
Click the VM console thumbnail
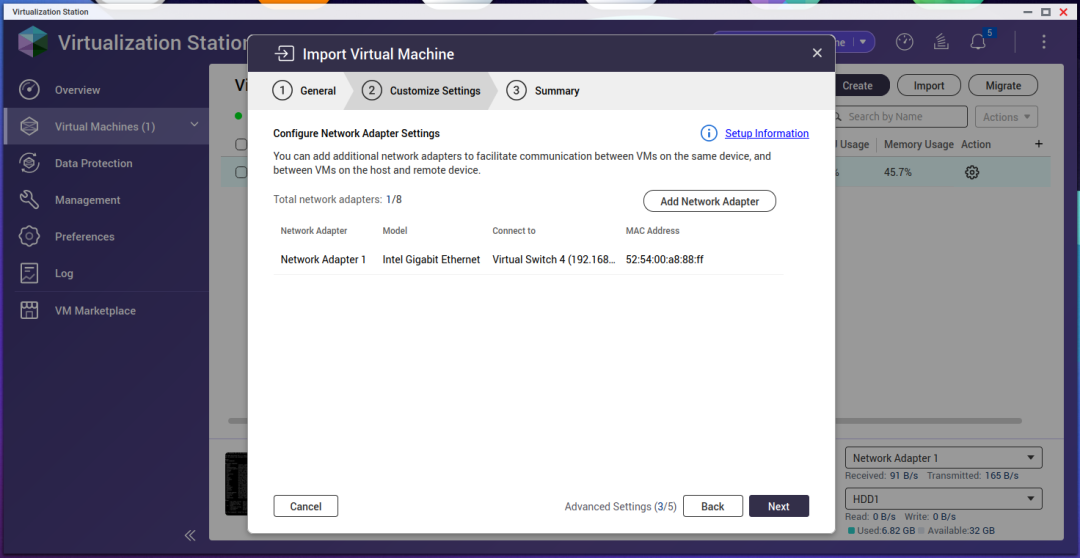(x=236, y=484)
